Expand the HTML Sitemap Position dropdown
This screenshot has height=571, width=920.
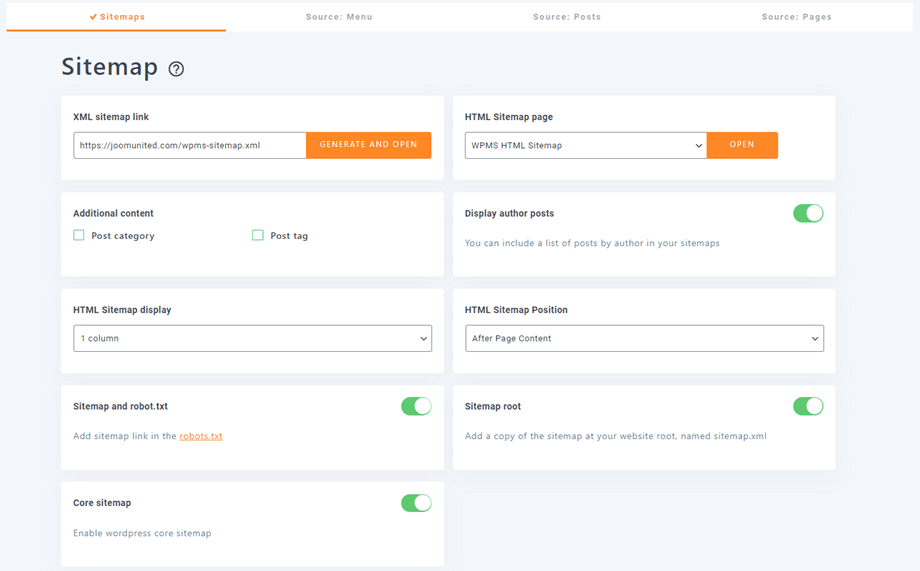644,338
